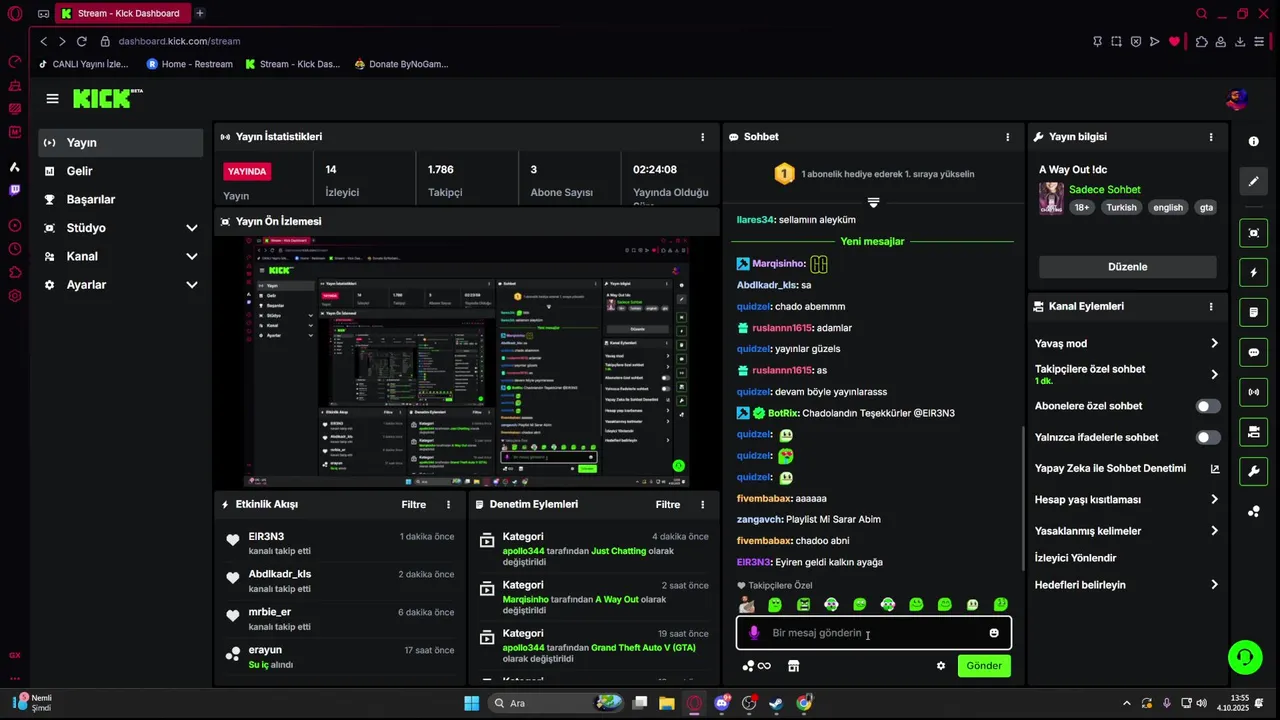The height and width of the screenshot is (720, 1280).
Task: Click the purple microphone icon in chat input
Action: [754, 633]
